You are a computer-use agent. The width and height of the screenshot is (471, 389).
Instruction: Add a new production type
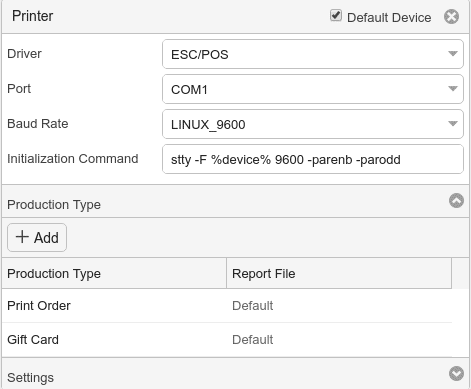[37, 238]
